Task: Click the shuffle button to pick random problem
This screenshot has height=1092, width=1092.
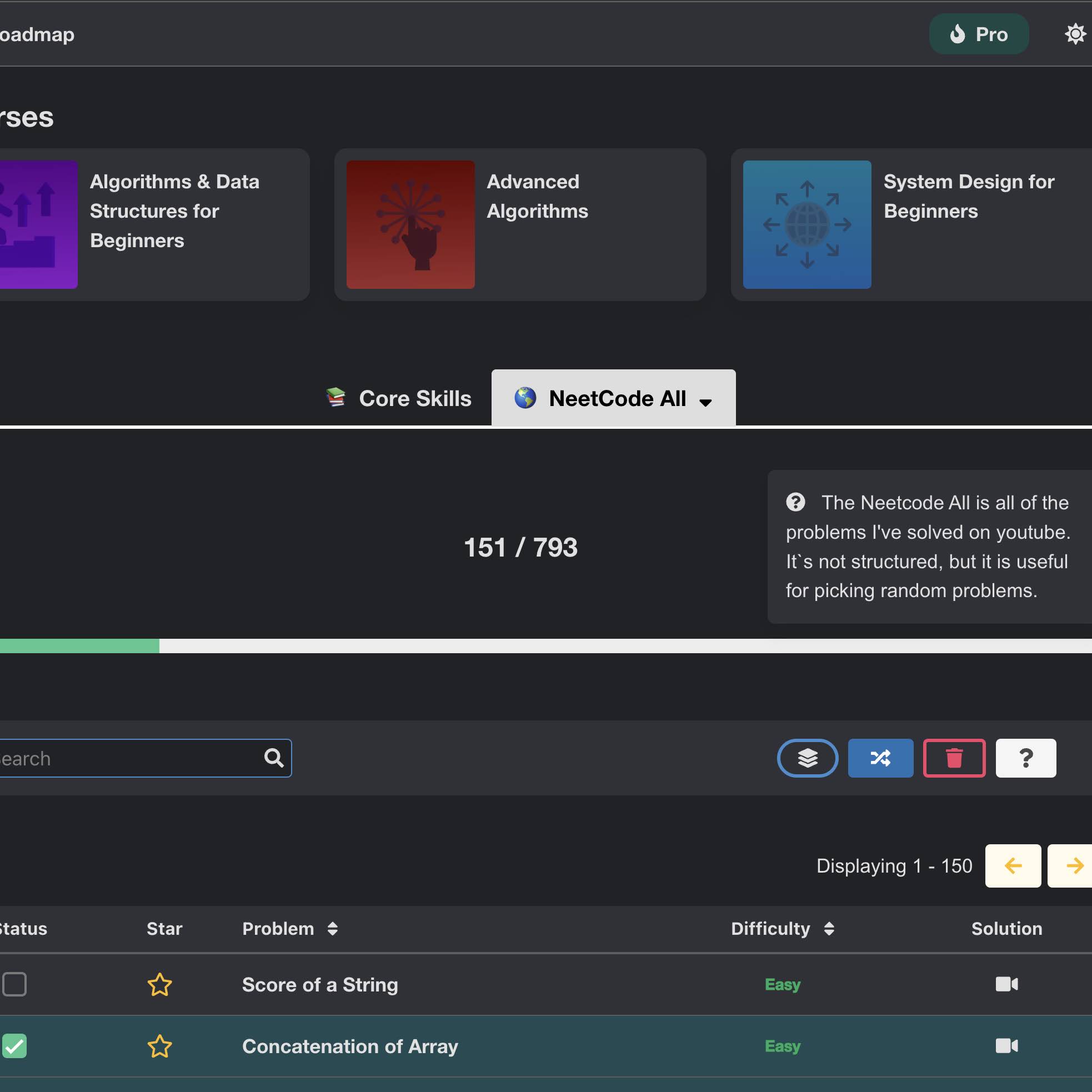Action: coord(880,758)
